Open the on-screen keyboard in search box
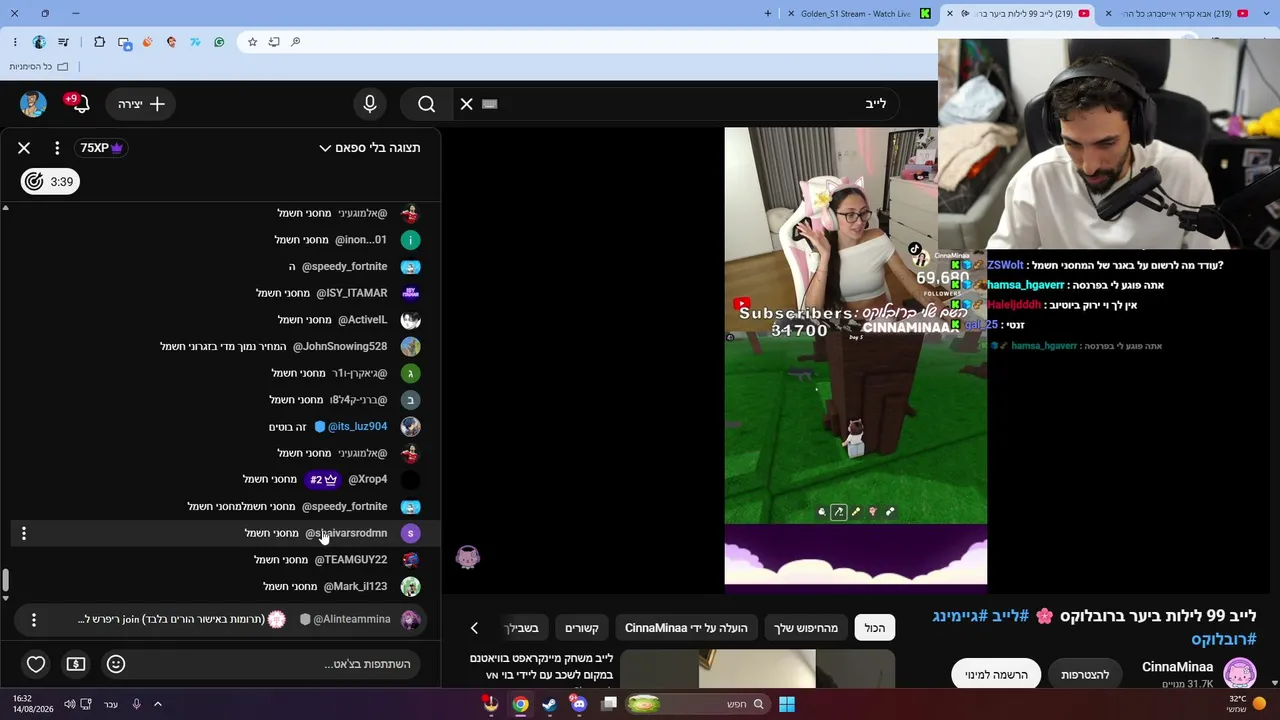Image resolution: width=1280 pixels, height=720 pixels. click(x=489, y=104)
